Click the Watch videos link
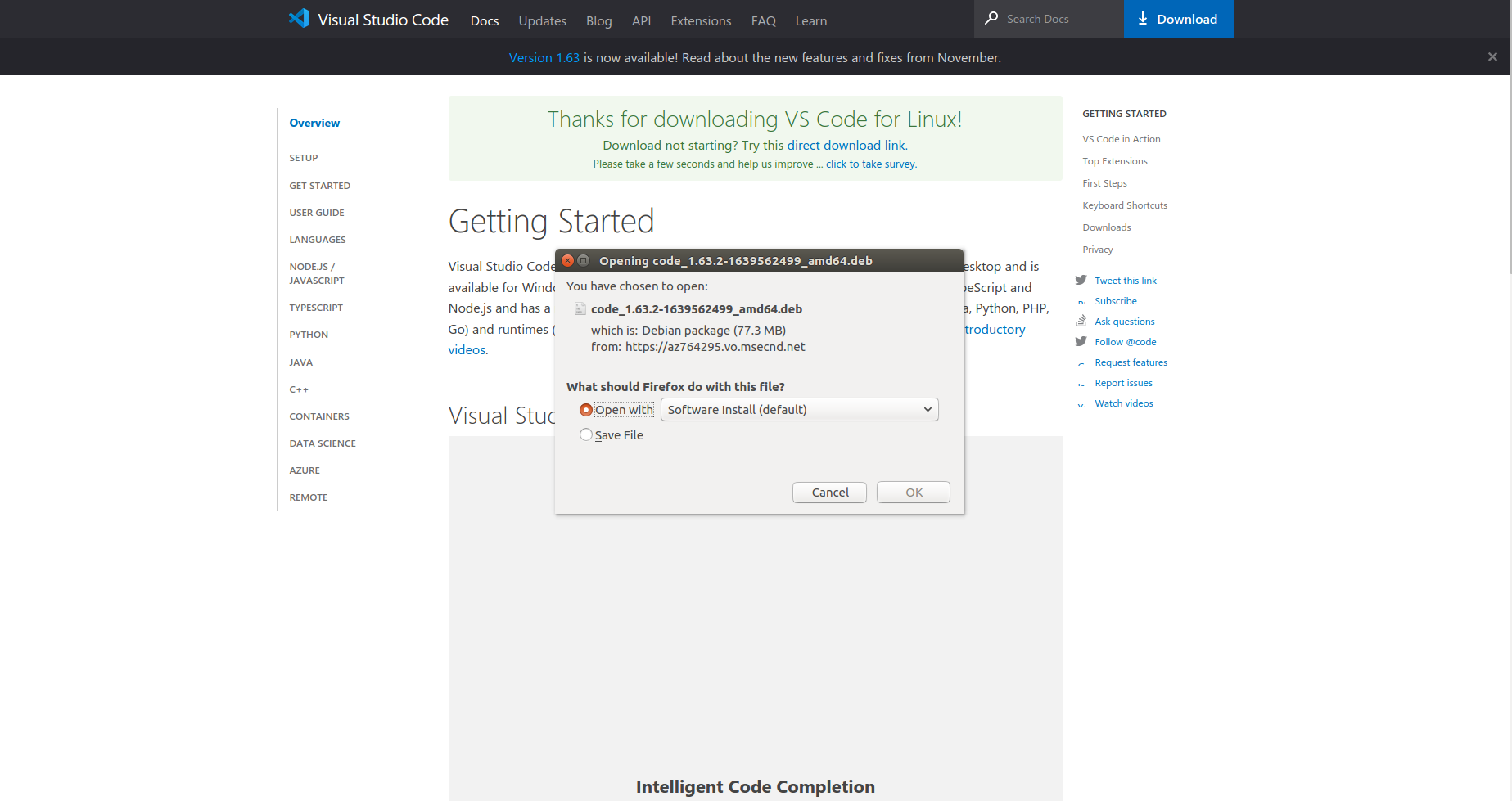Screen dimensions: 1512x801 pyautogui.click(x=1123, y=403)
